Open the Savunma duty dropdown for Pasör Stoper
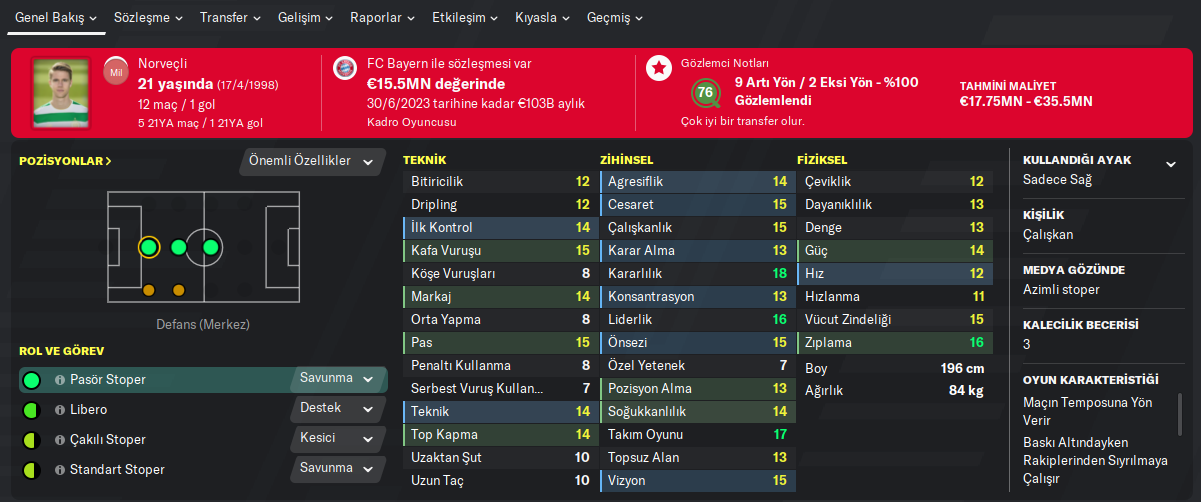The width and height of the screenshot is (1201, 502). pos(338,379)
